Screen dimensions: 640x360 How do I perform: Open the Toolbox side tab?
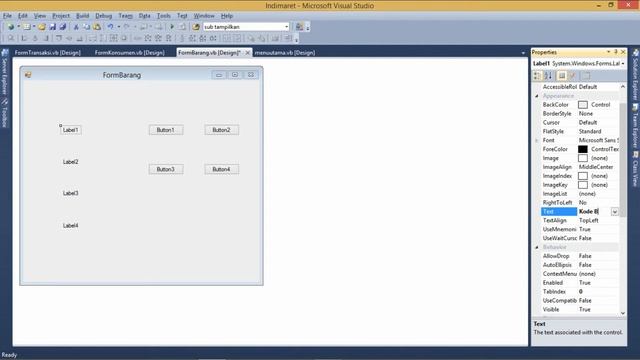pos(4,114)
